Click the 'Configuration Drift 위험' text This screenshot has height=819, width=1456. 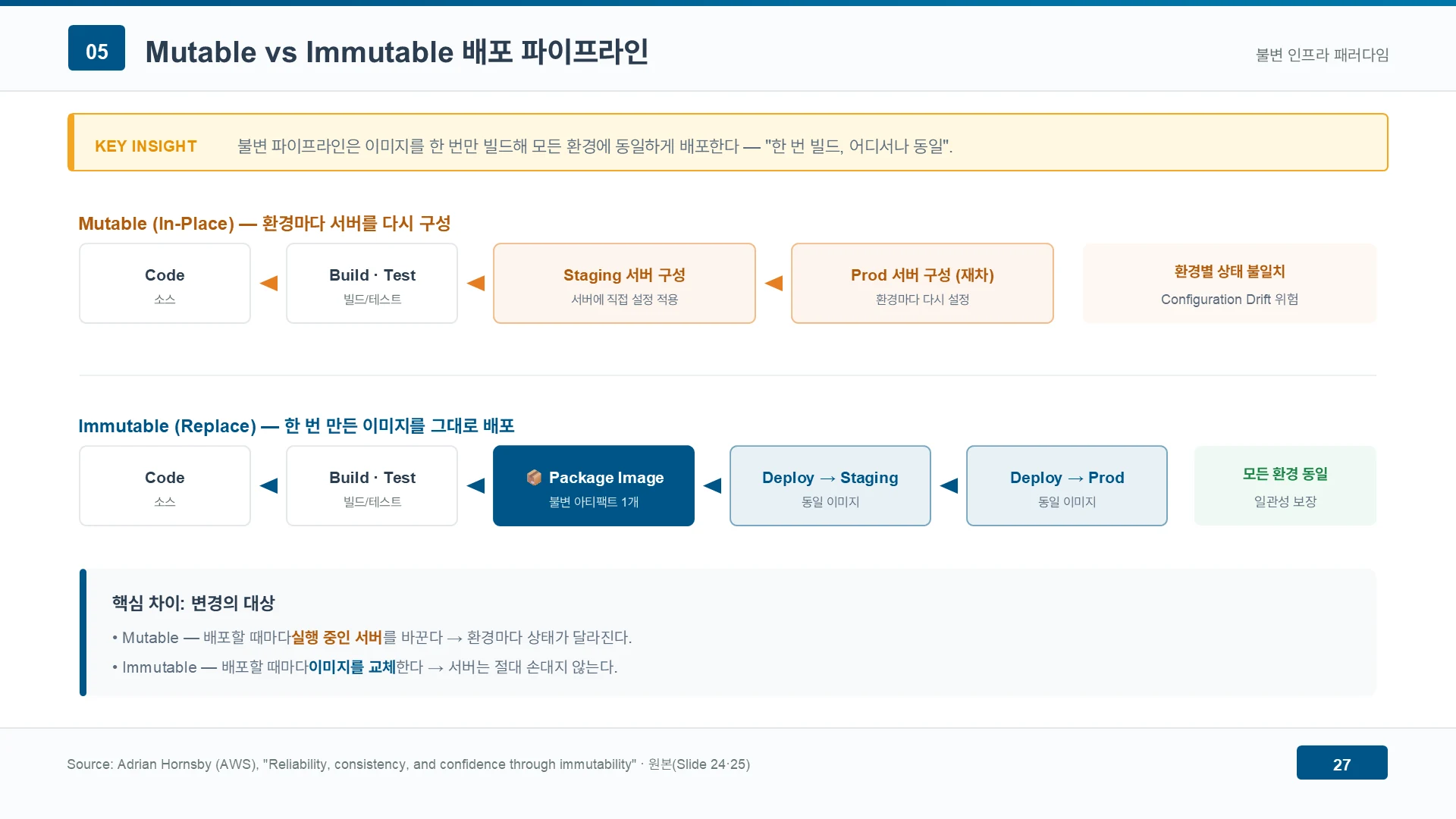(1229, 300)
